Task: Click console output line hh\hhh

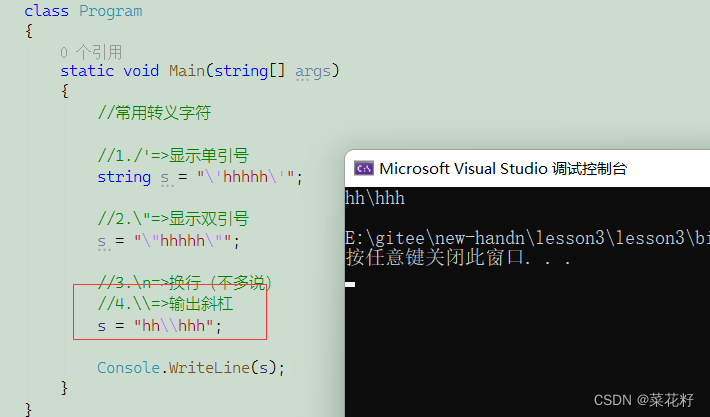Action: [375, 198]
